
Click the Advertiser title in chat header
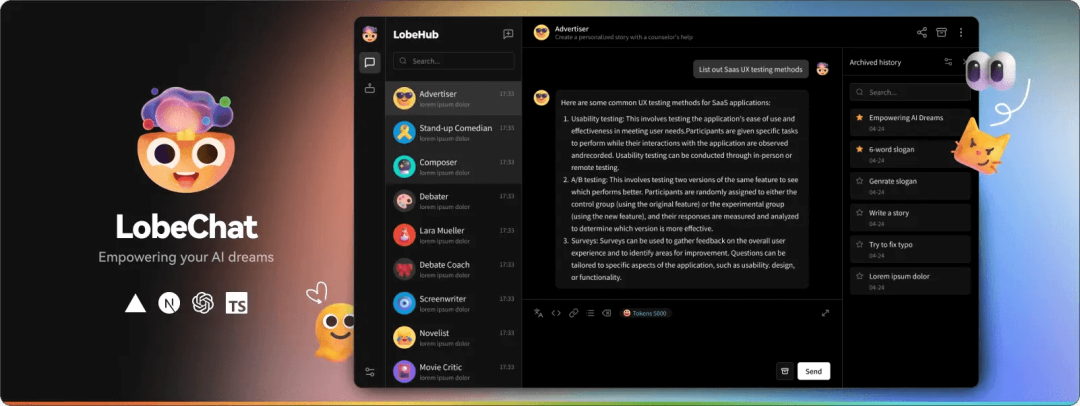point(572,29)
